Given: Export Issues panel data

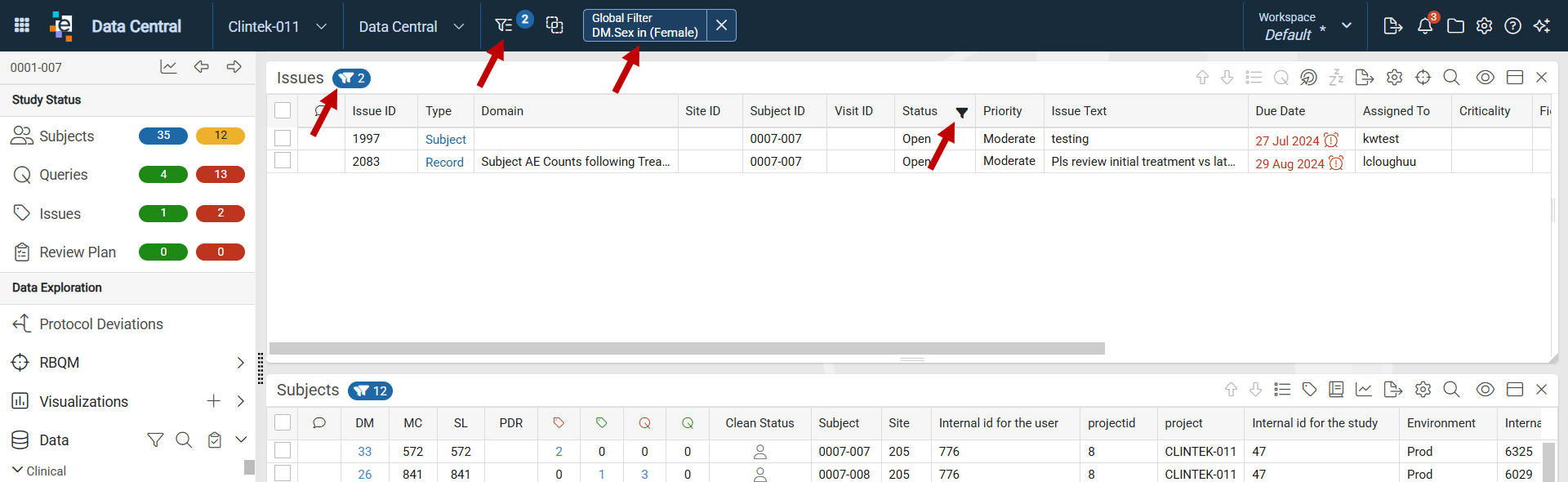Looking at the screenshot, I should 1364,78.
